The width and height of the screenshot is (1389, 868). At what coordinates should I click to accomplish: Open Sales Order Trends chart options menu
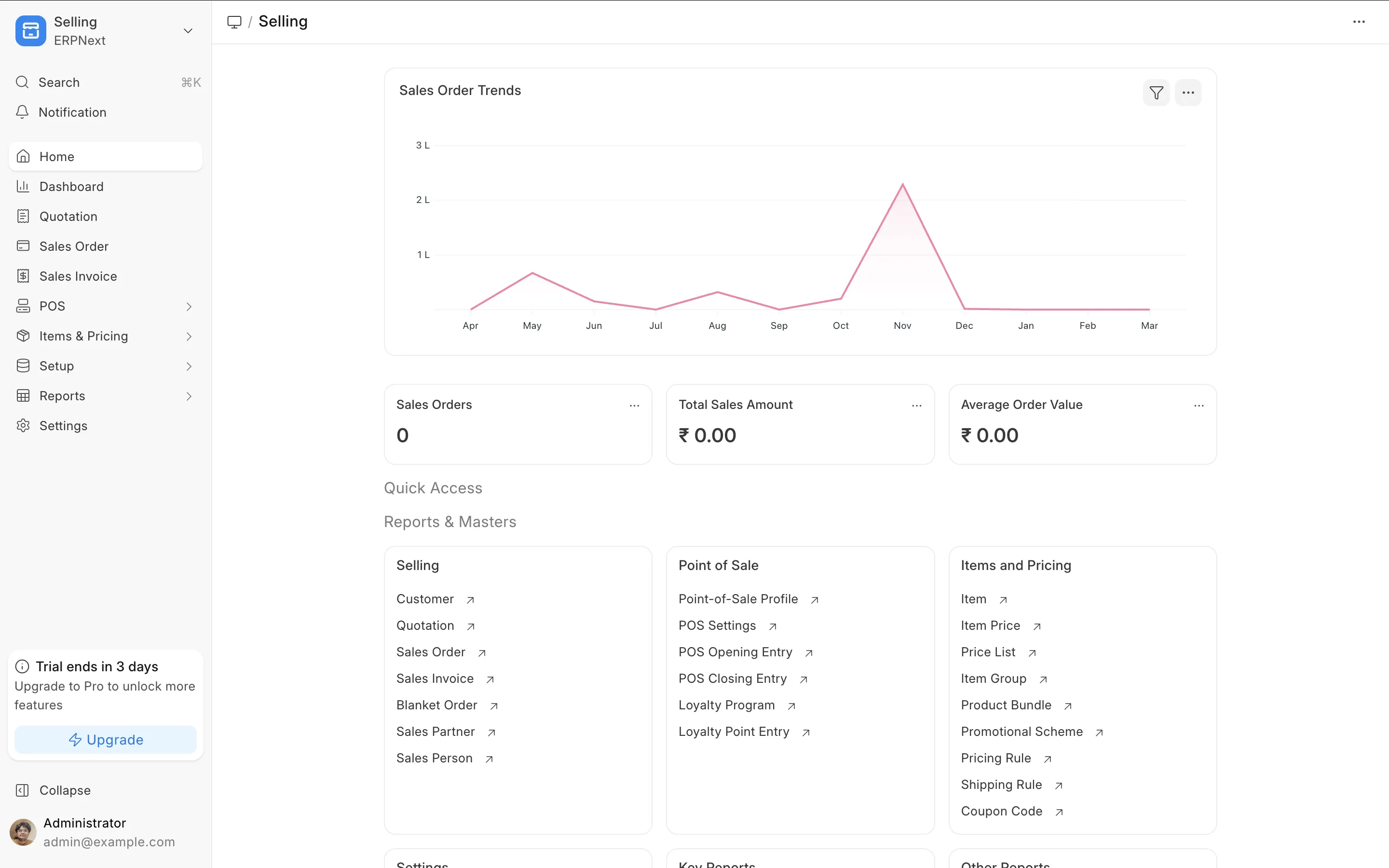coord(1188,93)
